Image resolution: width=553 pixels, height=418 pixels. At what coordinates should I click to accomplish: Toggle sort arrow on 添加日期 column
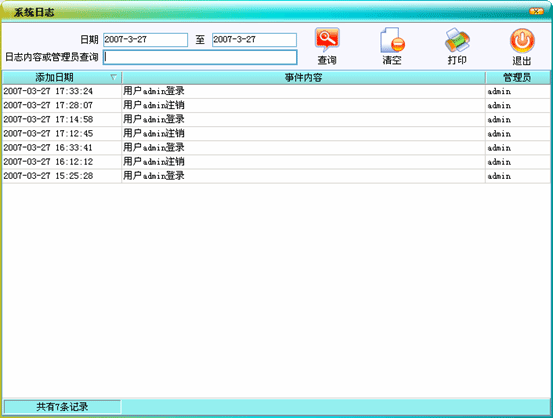[114, 77]
